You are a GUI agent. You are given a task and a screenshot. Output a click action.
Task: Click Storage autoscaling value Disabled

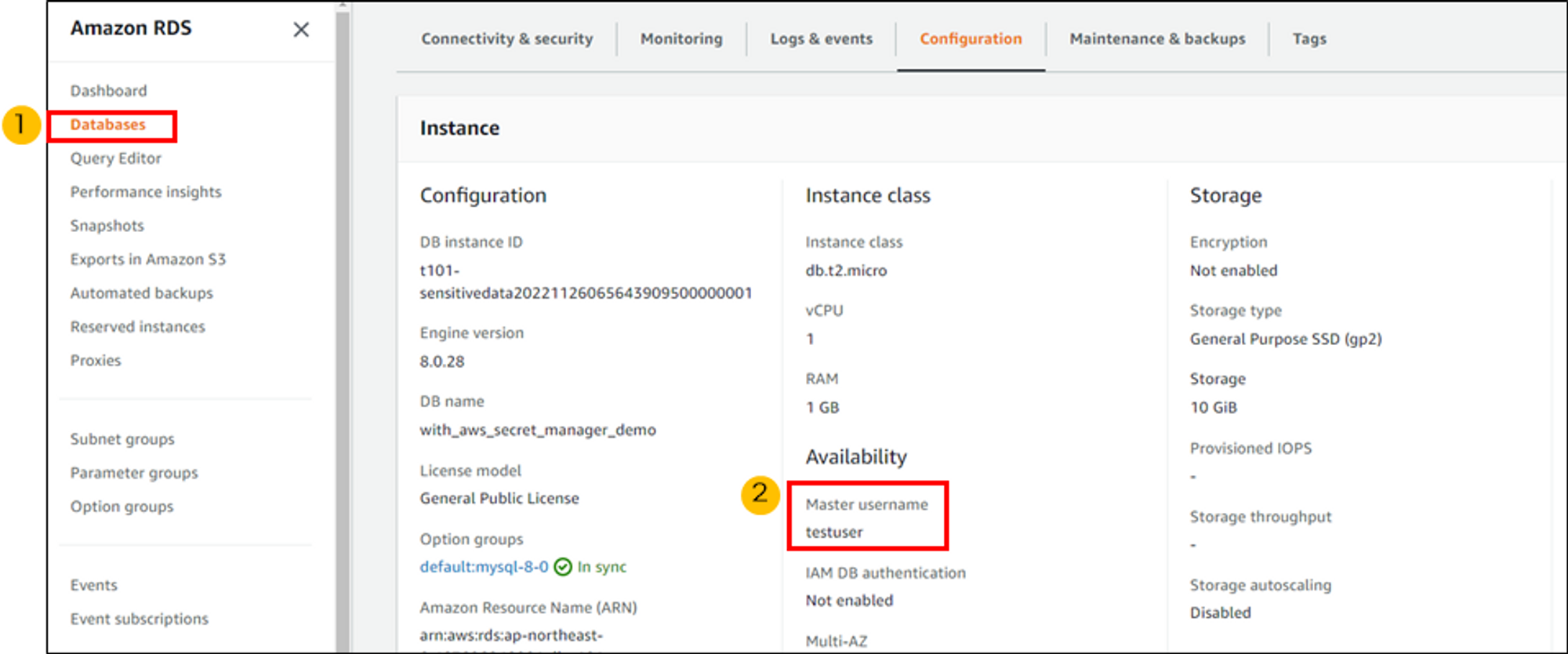(x=1220, y=613)
